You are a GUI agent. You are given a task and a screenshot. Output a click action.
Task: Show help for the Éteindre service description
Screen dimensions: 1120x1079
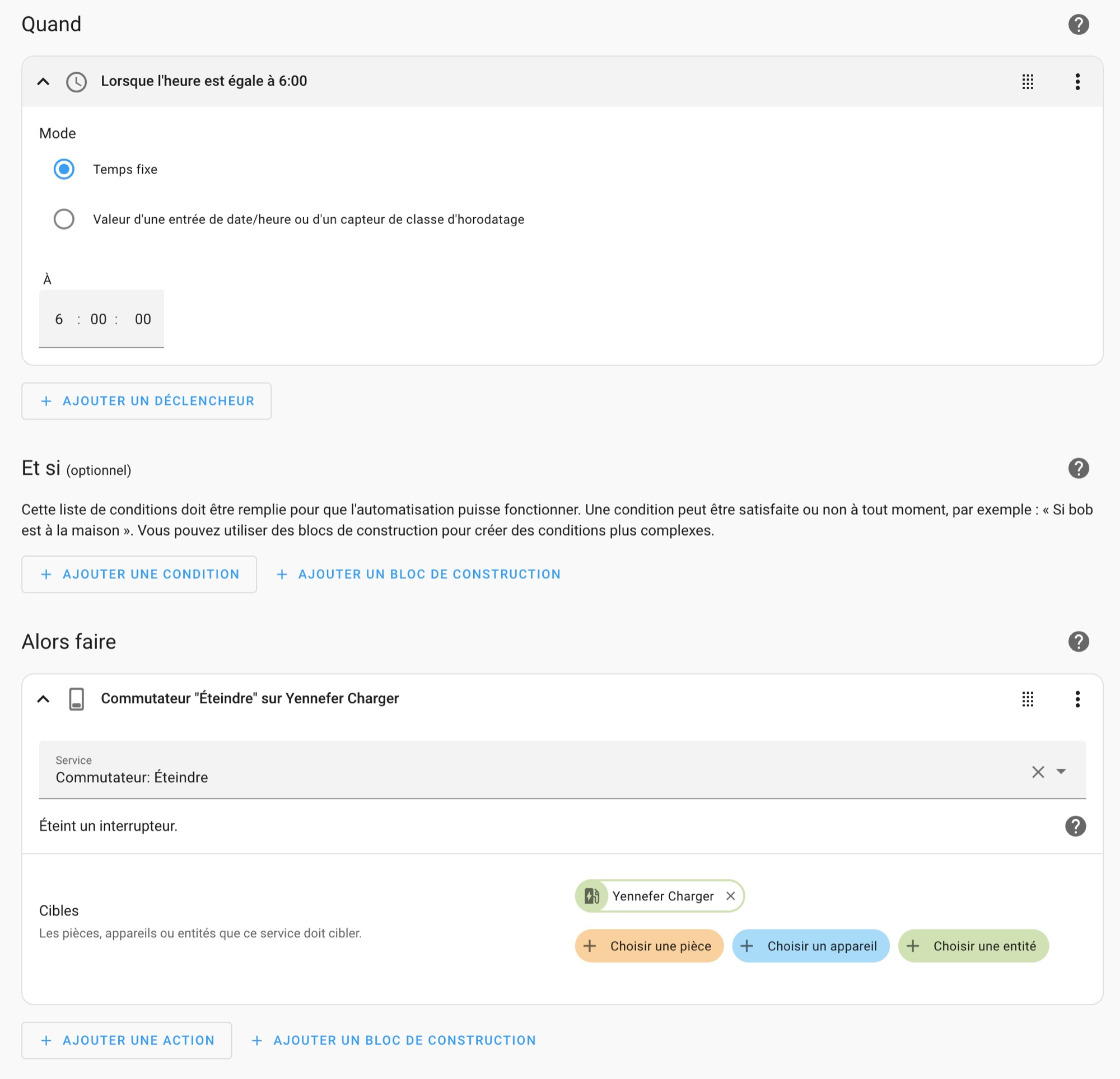[x=1075, y=826]
